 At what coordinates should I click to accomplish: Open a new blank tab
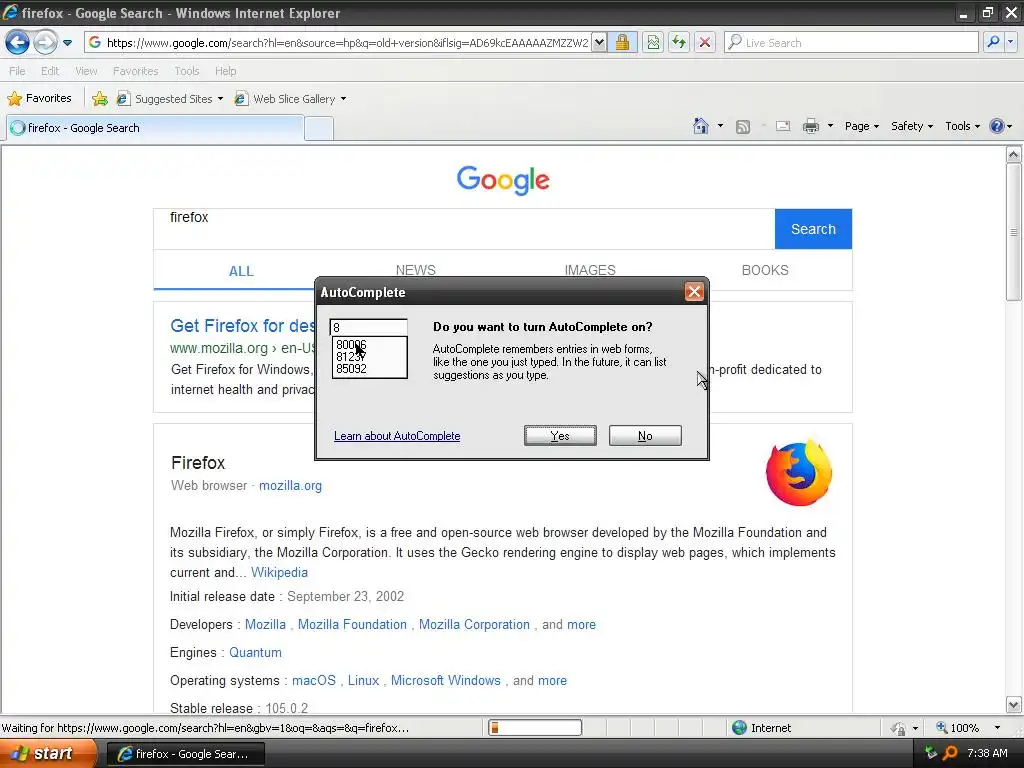319,129
